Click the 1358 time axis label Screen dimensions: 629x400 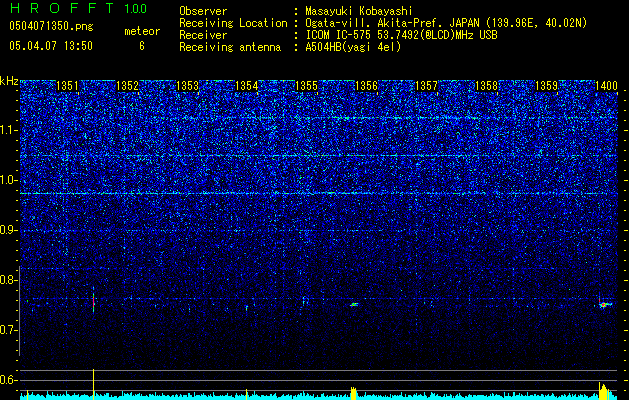click(486, 86)
